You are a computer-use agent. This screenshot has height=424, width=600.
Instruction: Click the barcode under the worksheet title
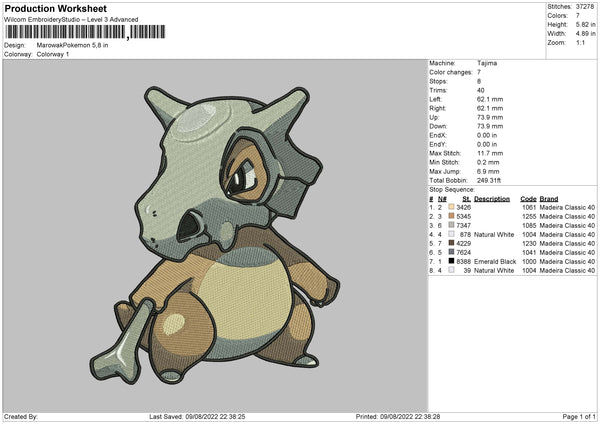point(85,32)
